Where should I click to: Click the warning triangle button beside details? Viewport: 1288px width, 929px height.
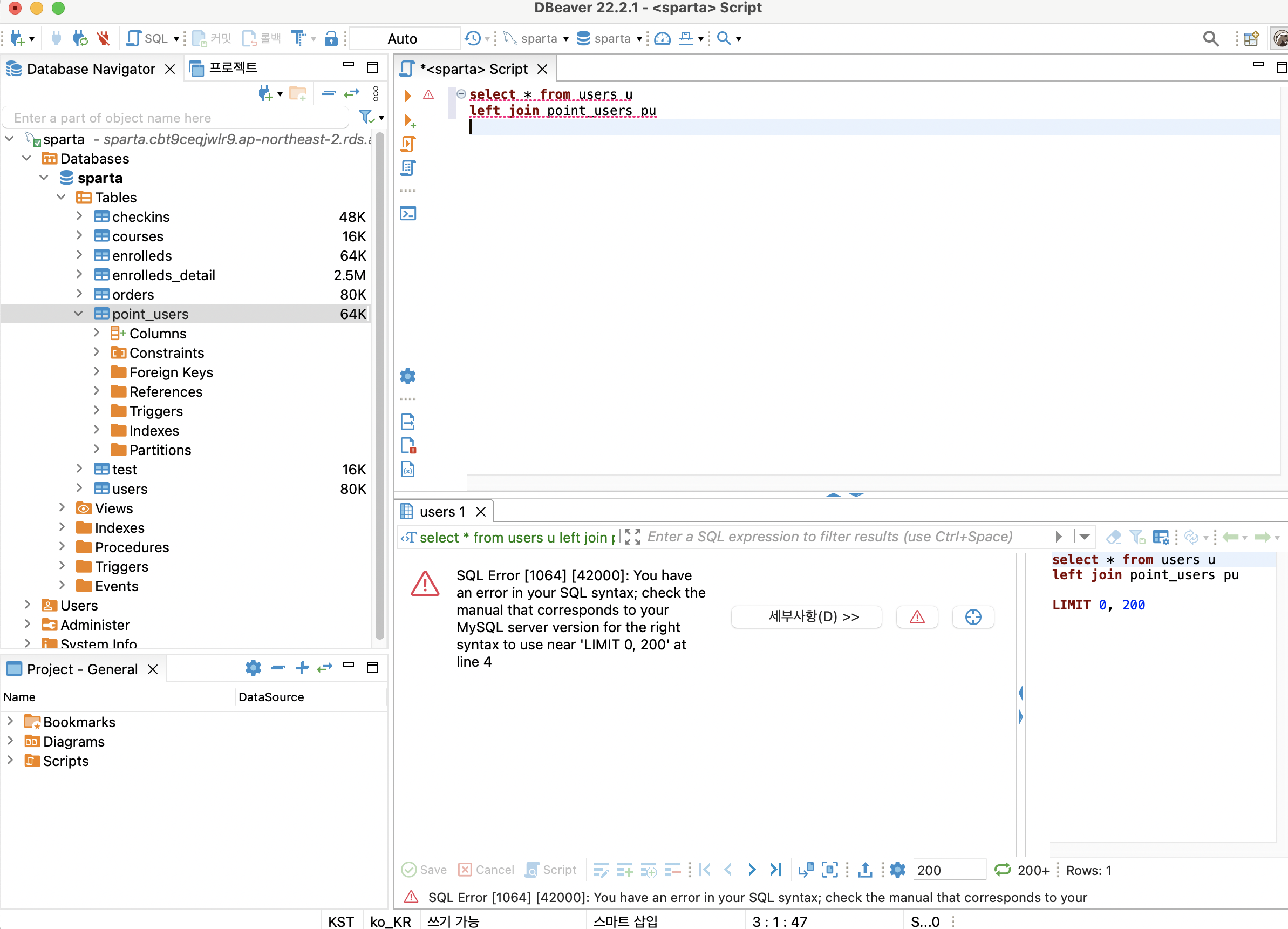click(917, 617)
